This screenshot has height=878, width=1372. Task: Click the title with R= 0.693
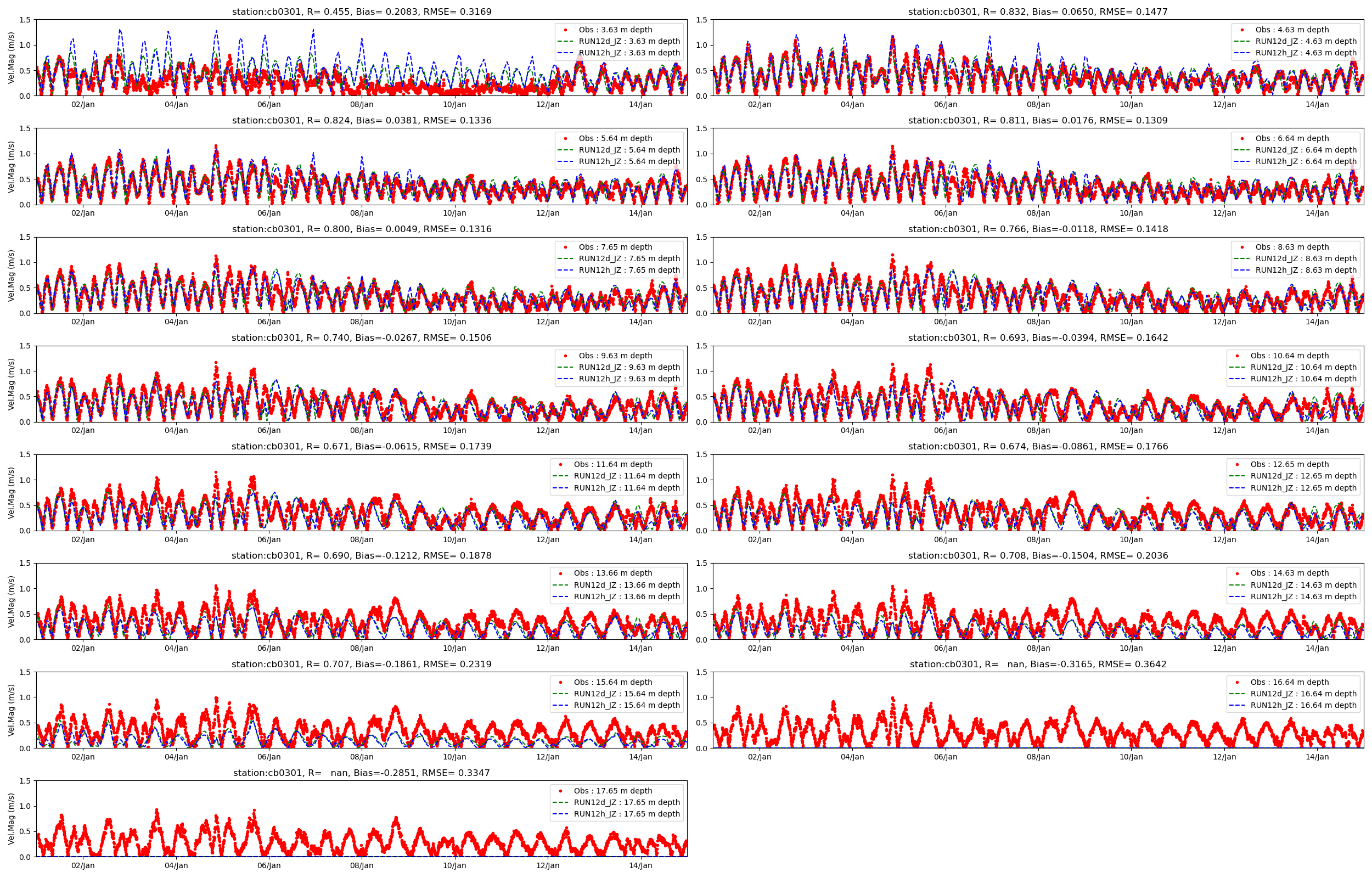[1037, 337]
